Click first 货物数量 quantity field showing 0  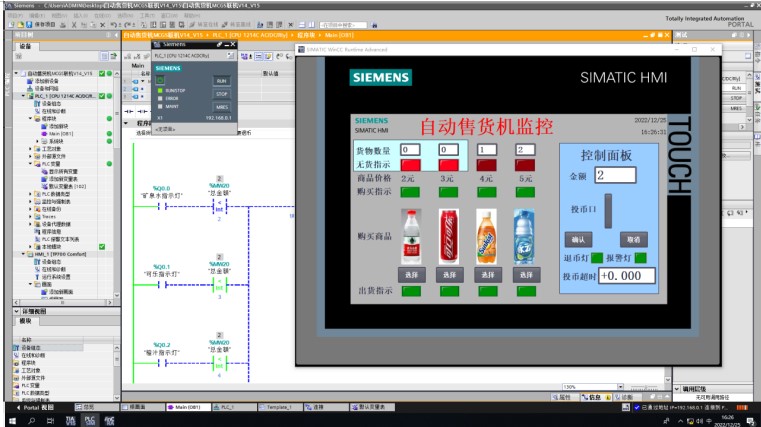pos(410,150)
